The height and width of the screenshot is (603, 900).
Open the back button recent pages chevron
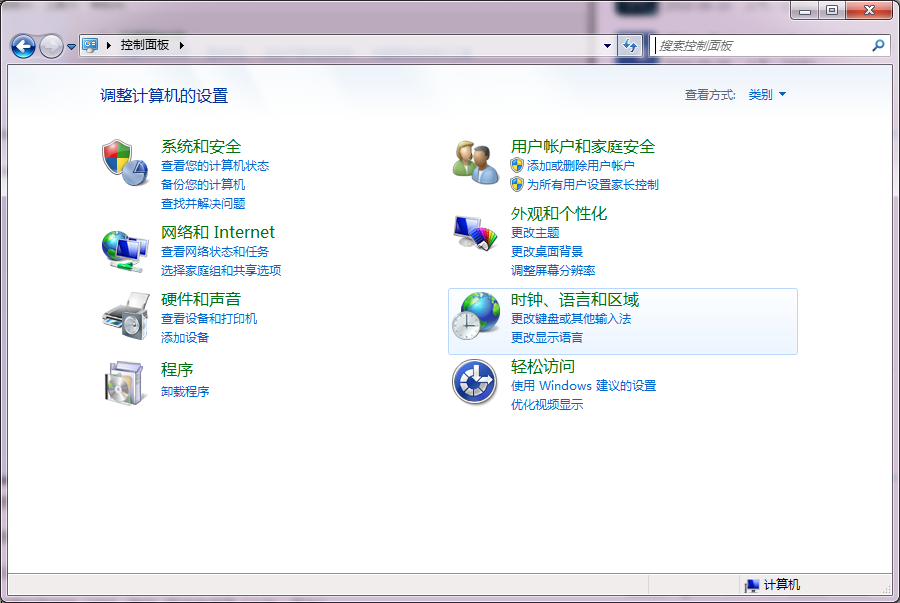[x=70, y=45]
